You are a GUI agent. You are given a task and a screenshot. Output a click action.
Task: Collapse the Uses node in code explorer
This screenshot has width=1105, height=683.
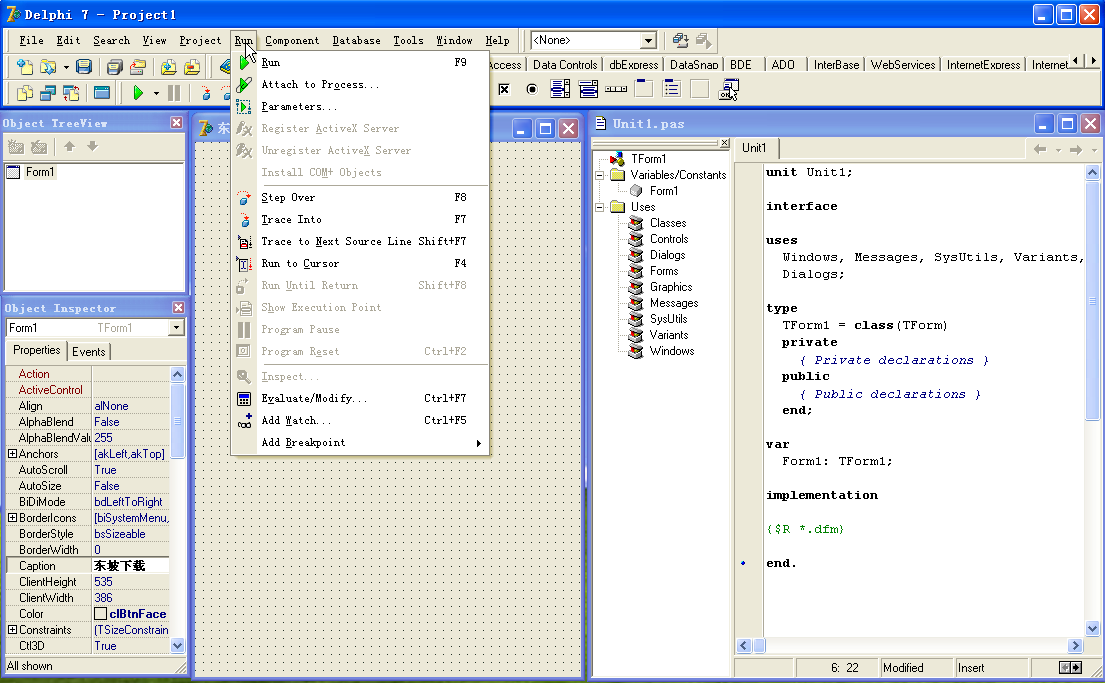(600, 207)
